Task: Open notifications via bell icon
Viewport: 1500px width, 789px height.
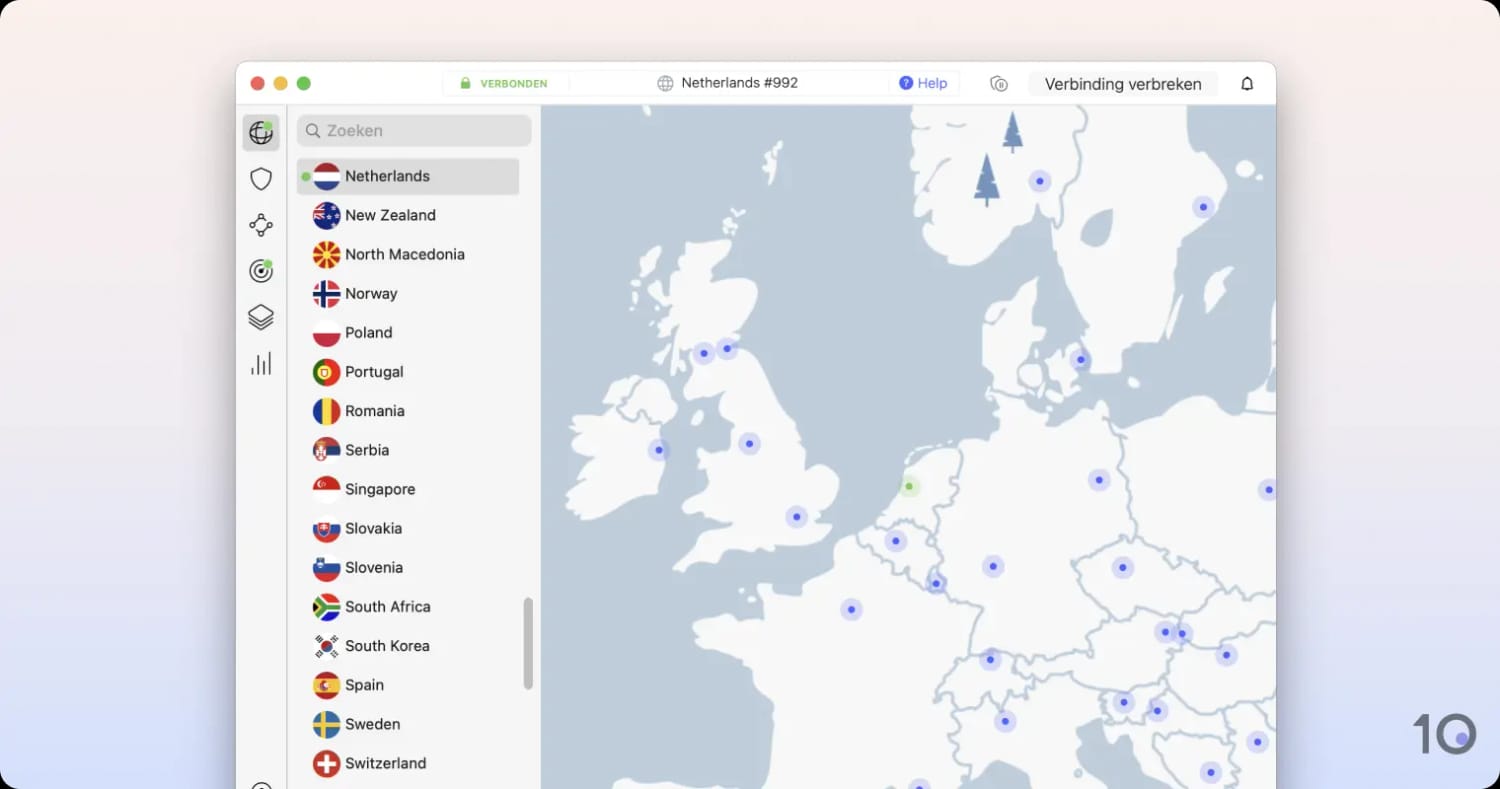Action: click(1247, 84)
